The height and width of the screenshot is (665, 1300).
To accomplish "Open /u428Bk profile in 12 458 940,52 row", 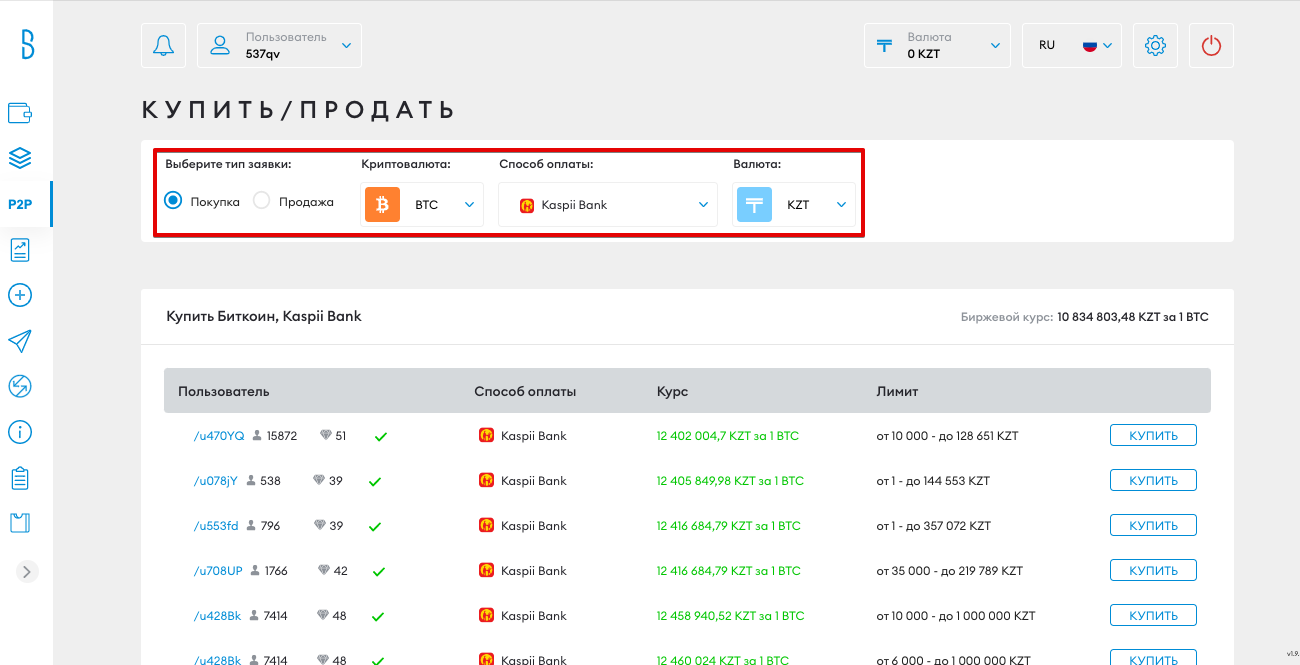I will click(217, 616).
